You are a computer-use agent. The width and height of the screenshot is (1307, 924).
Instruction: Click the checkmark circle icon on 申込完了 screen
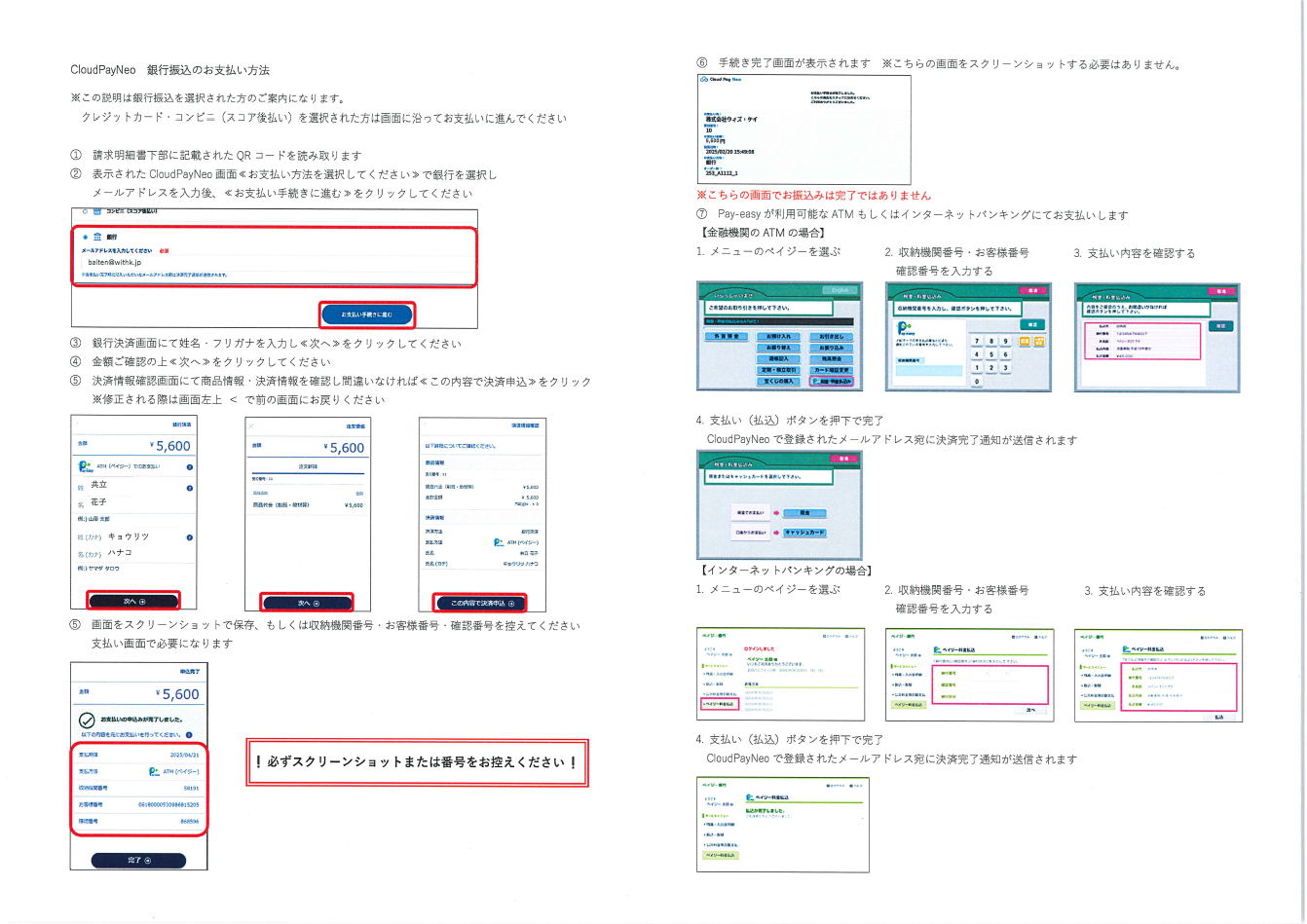87,721
